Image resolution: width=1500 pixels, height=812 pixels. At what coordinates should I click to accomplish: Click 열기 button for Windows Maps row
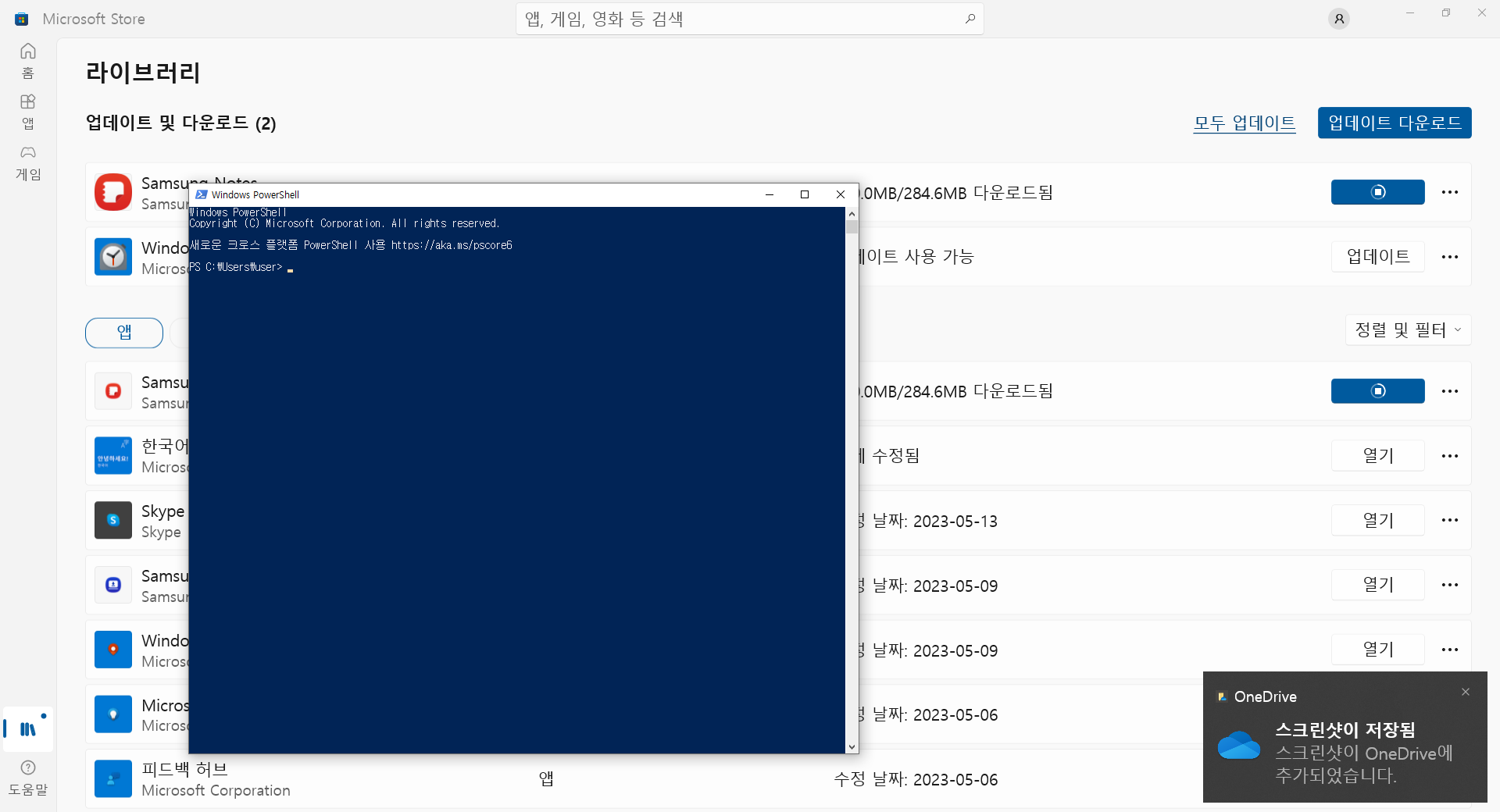pos(1377,650)
